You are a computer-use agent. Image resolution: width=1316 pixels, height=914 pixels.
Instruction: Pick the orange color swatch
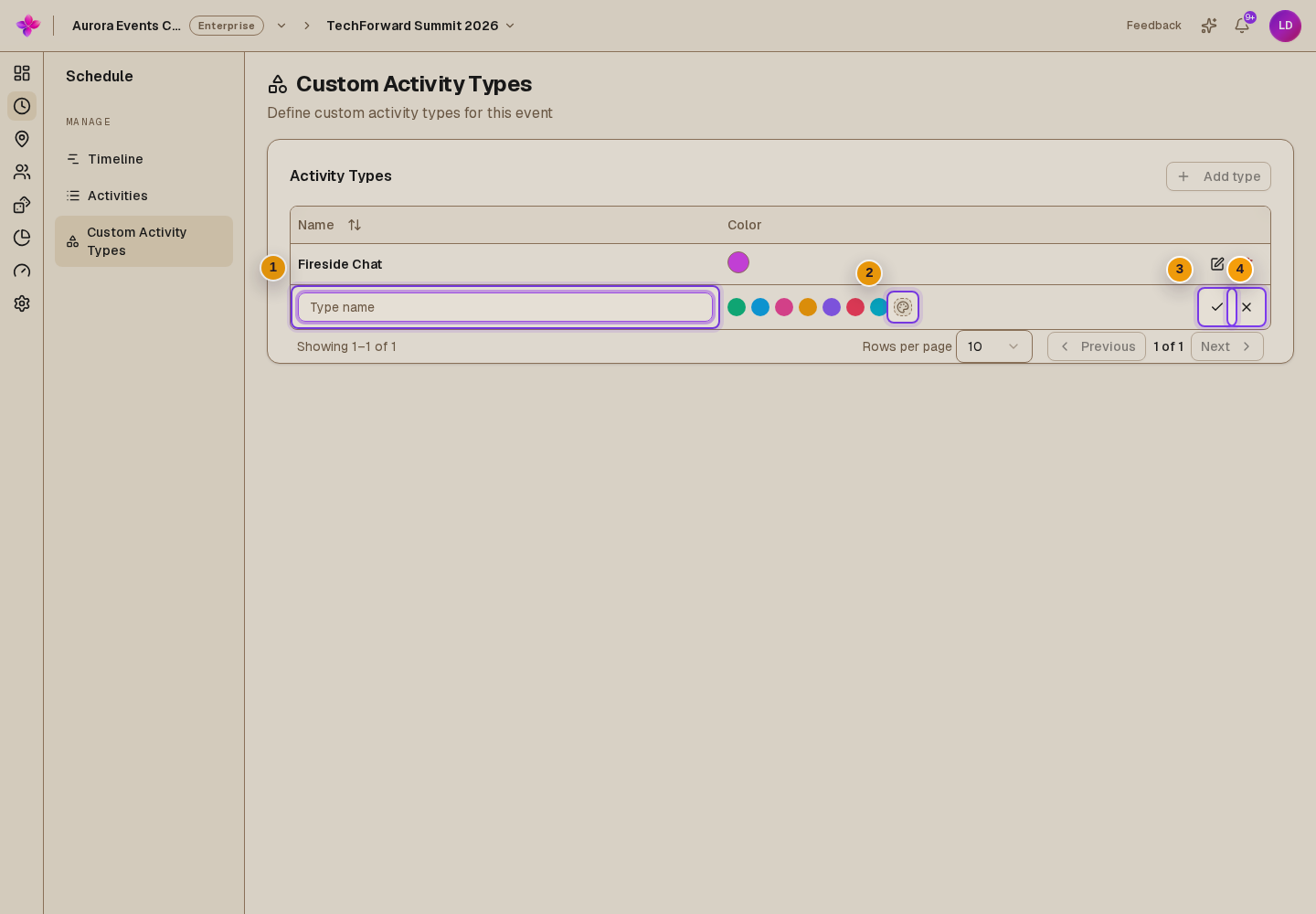(x=808, y=307)
